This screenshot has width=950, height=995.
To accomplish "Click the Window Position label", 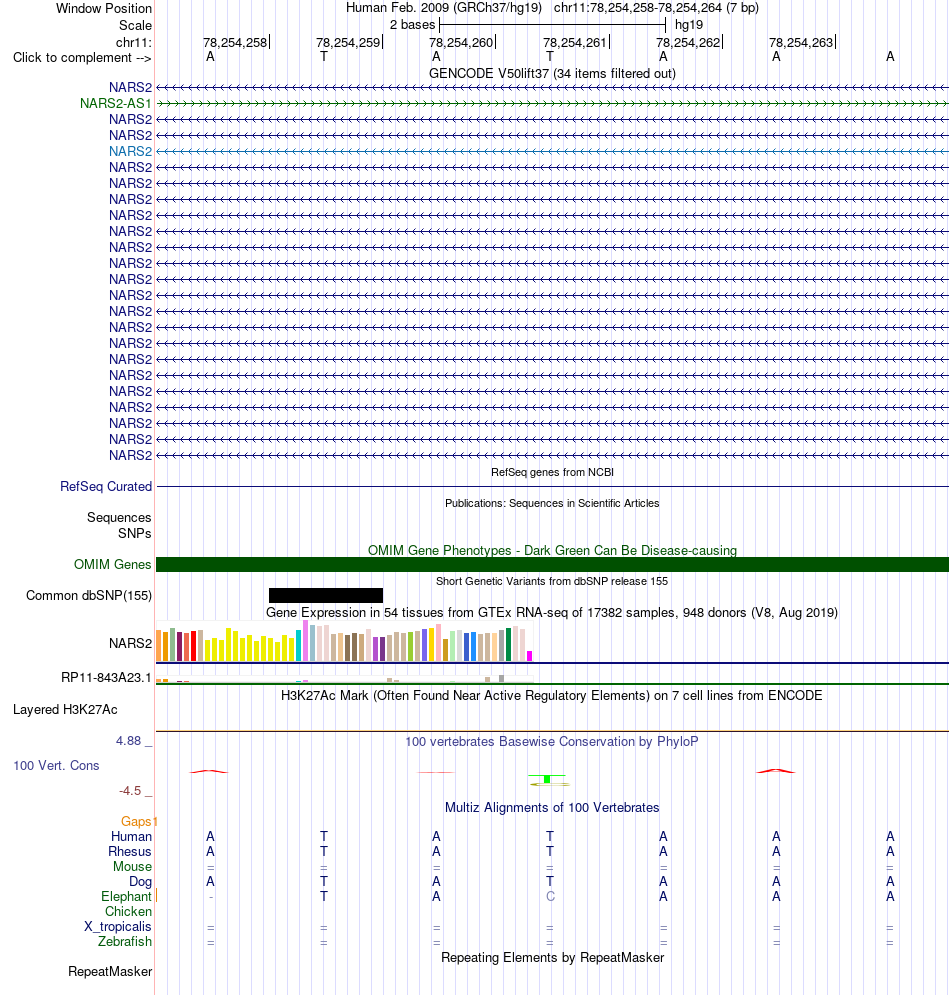I will click(x=104, y=8).
